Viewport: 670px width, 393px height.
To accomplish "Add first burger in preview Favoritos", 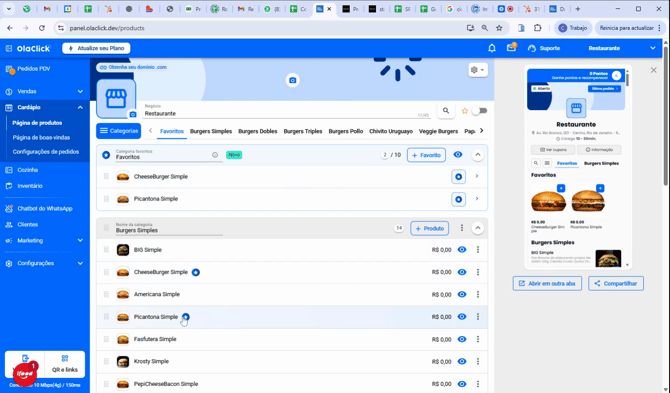I will [x=561, y=188].
